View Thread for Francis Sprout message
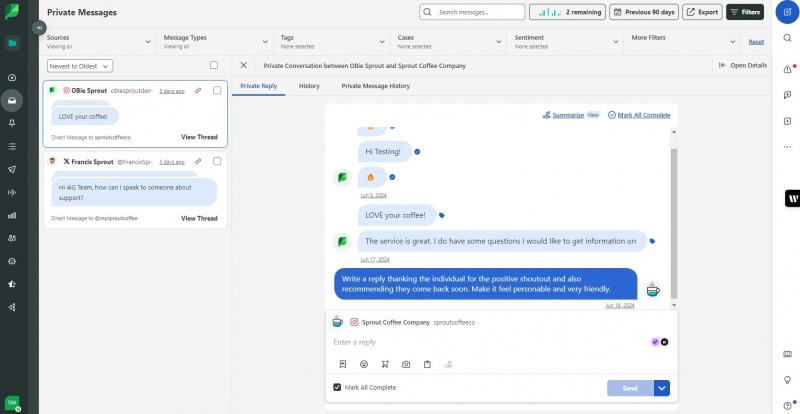 coord(199,218)
